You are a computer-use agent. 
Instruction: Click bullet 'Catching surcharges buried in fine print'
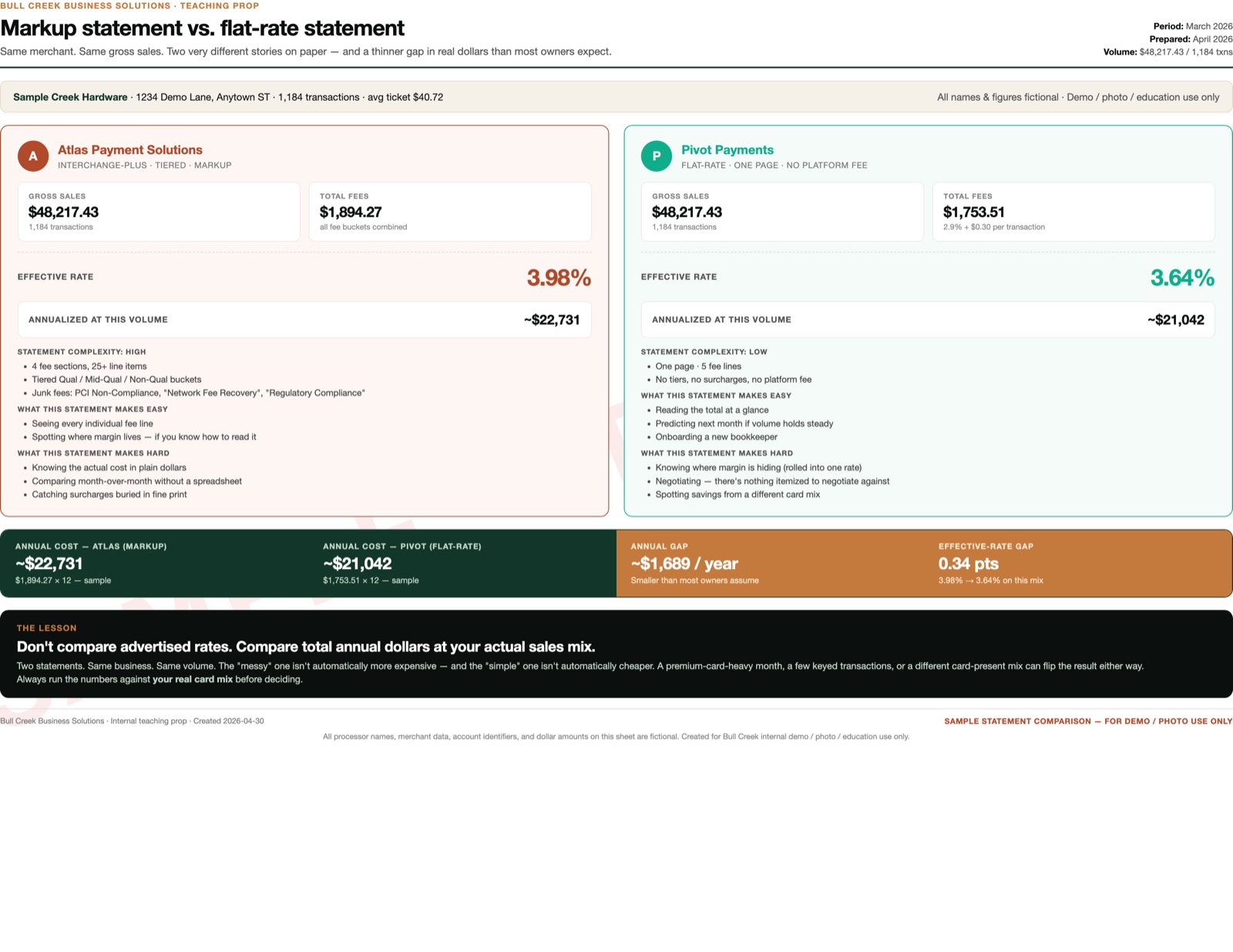coord(109,494)
